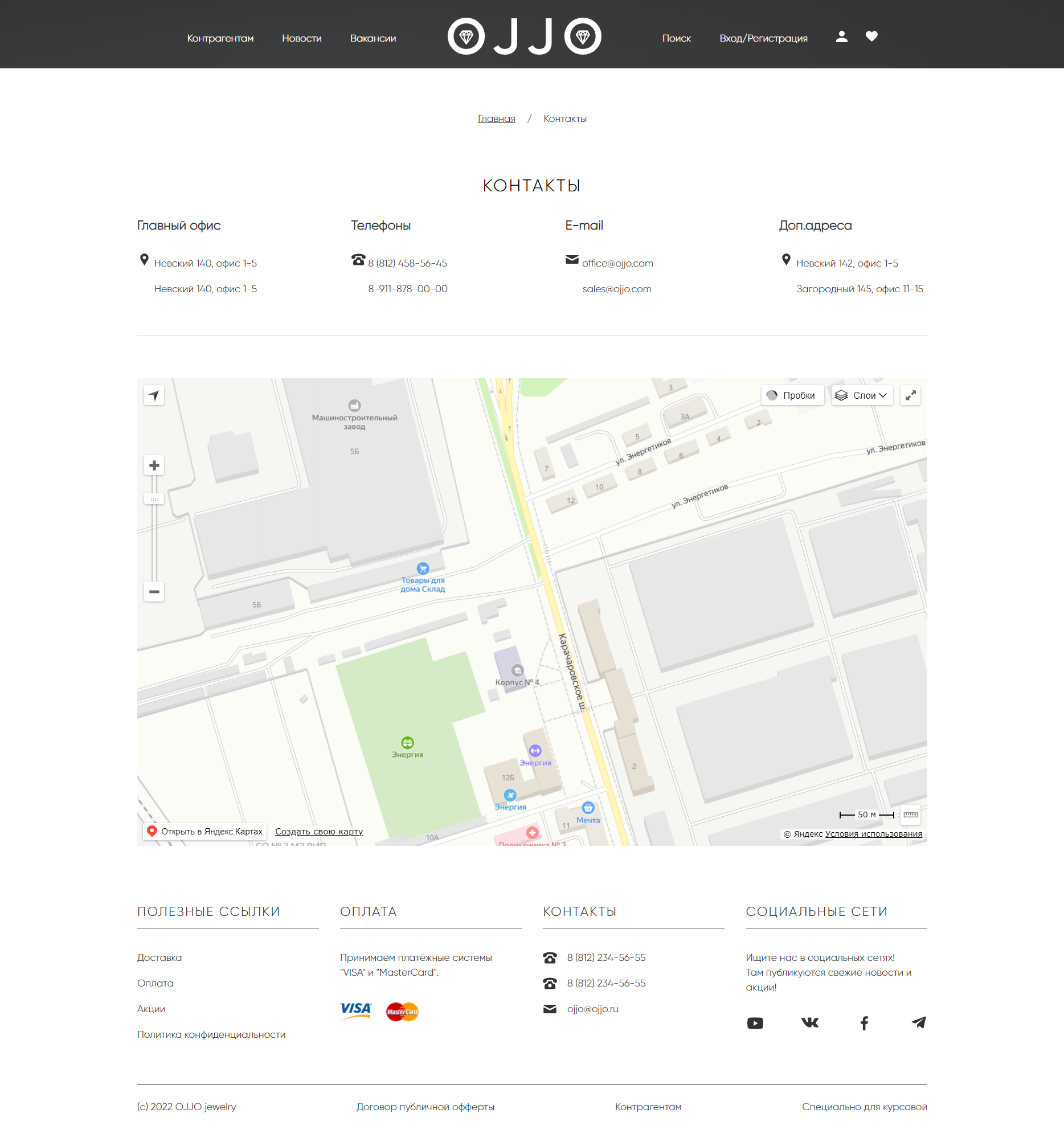Toggle Пробки traffic layer on map
This screenshot has width=1064, height=1146.
click(x=793, y=395)
